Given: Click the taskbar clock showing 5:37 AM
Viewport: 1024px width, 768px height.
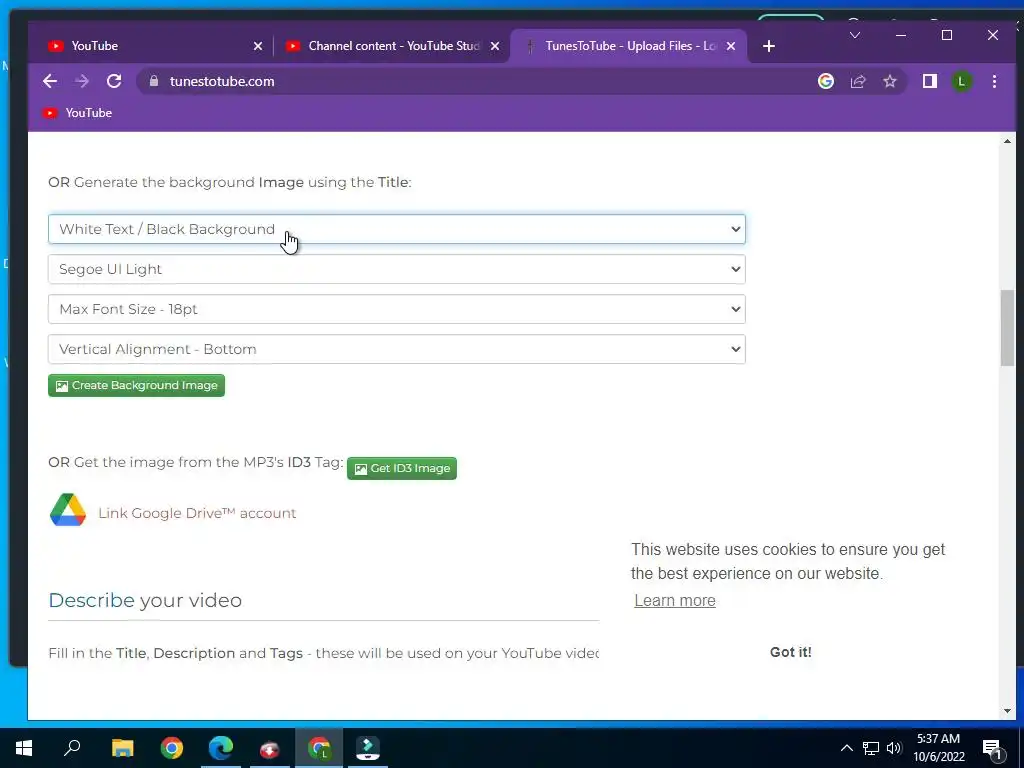Looking at the screenshot, I should coord(938,748).
